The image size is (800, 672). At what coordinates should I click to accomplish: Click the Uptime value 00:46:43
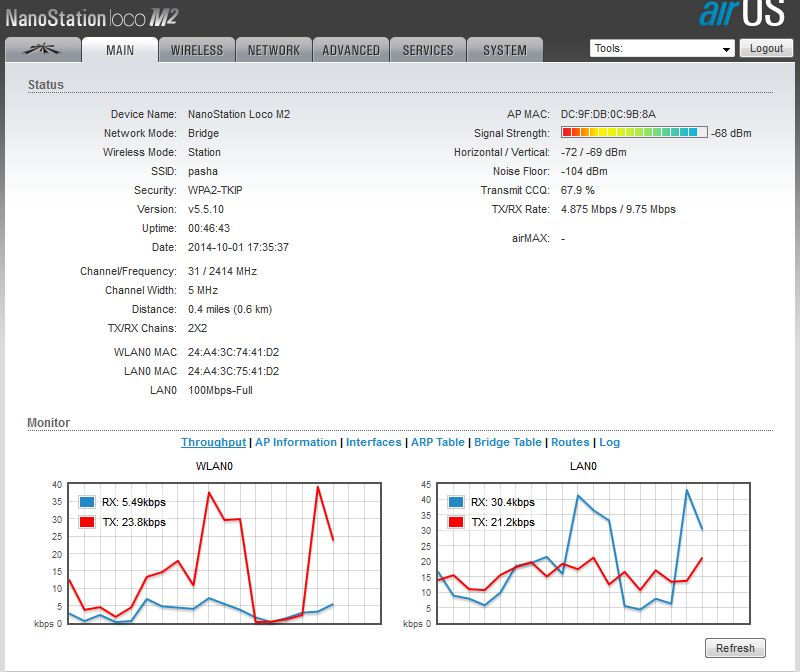click(209, 228)
